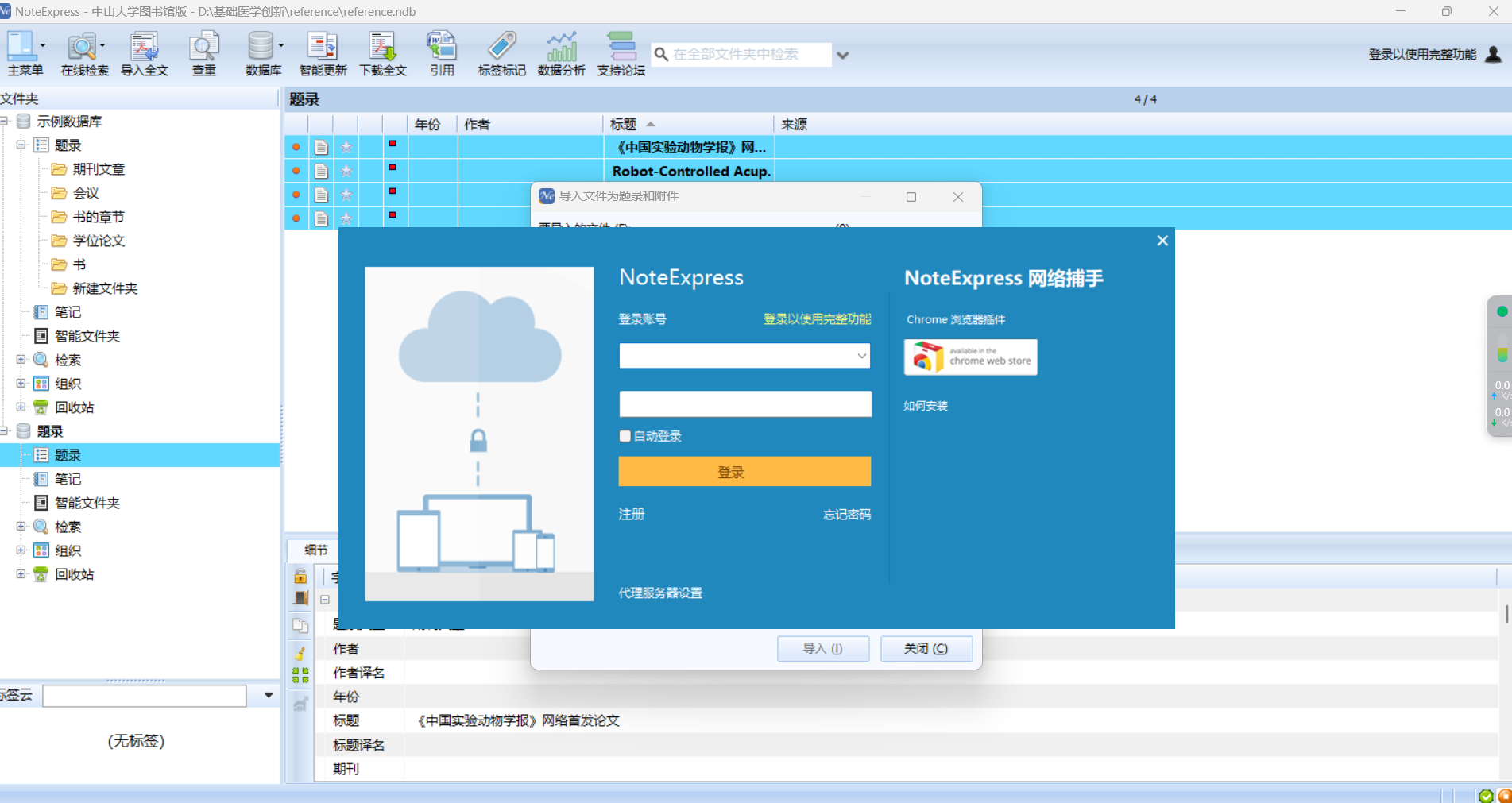Close the NoteExpress login panel

1162,241
